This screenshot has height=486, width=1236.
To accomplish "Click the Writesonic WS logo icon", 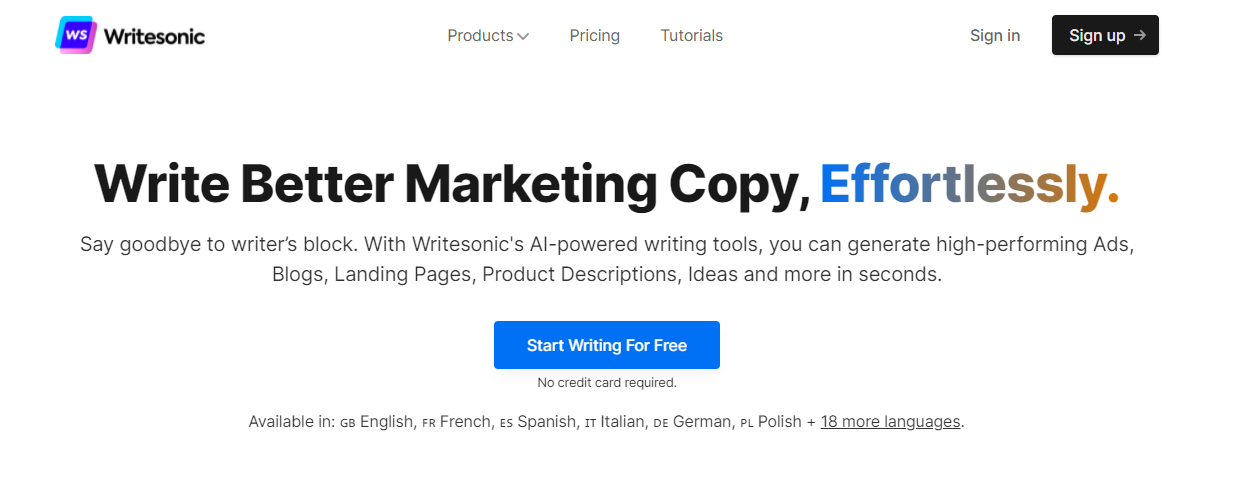I will 76,35.
